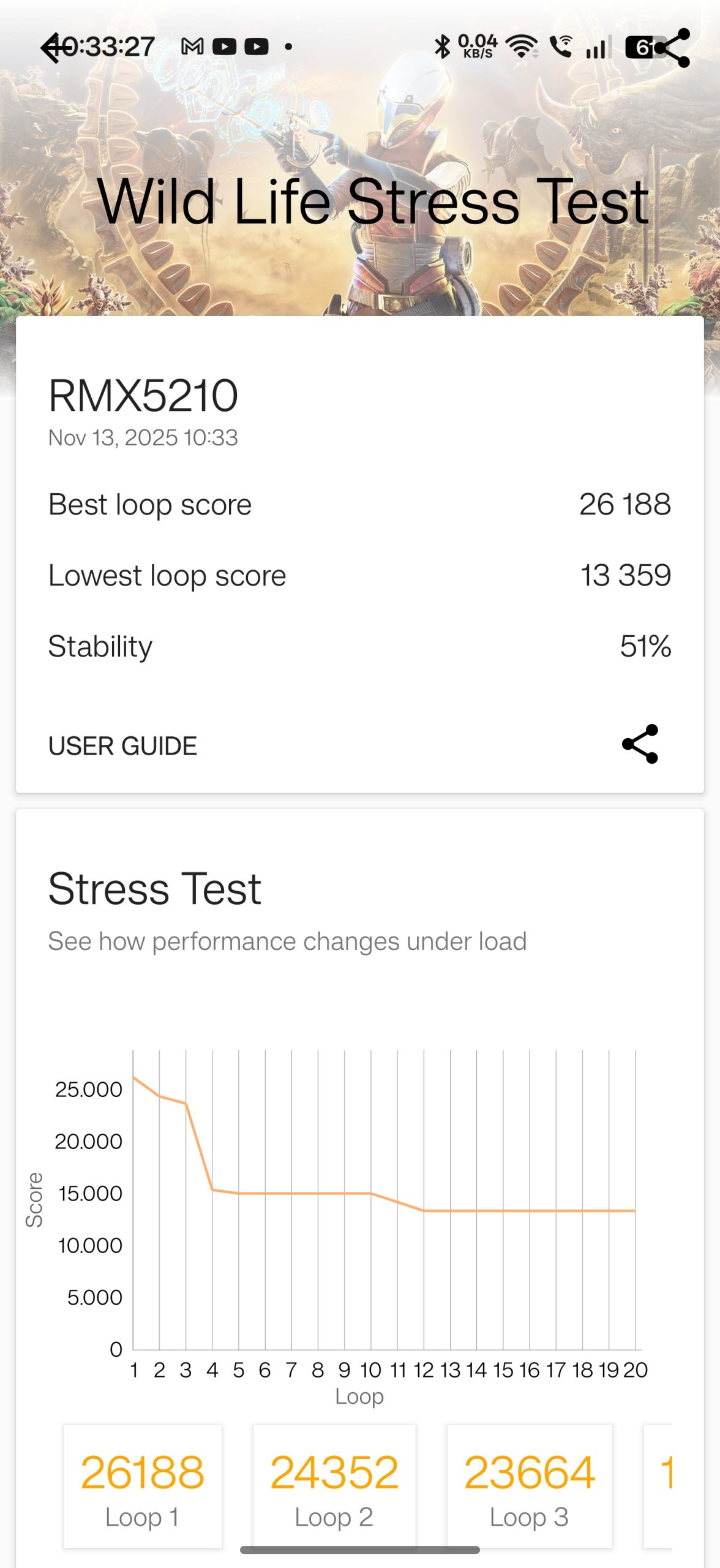Tap the mobile signal strength icon
The width and height of the screenshot is (720, 1568).
598,48
